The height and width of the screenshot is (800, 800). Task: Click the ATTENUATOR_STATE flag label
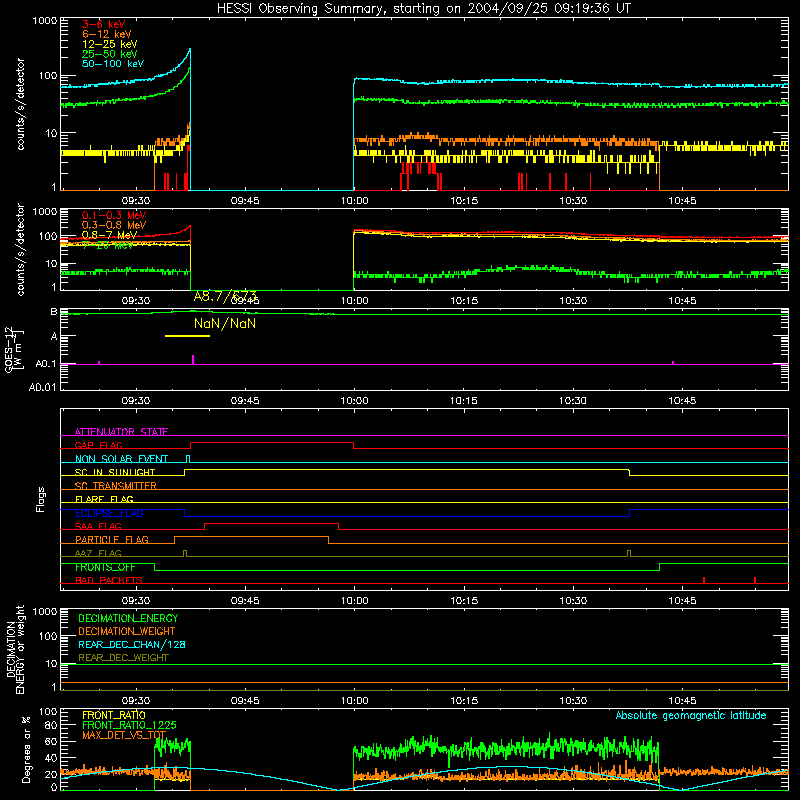[121, 432]
